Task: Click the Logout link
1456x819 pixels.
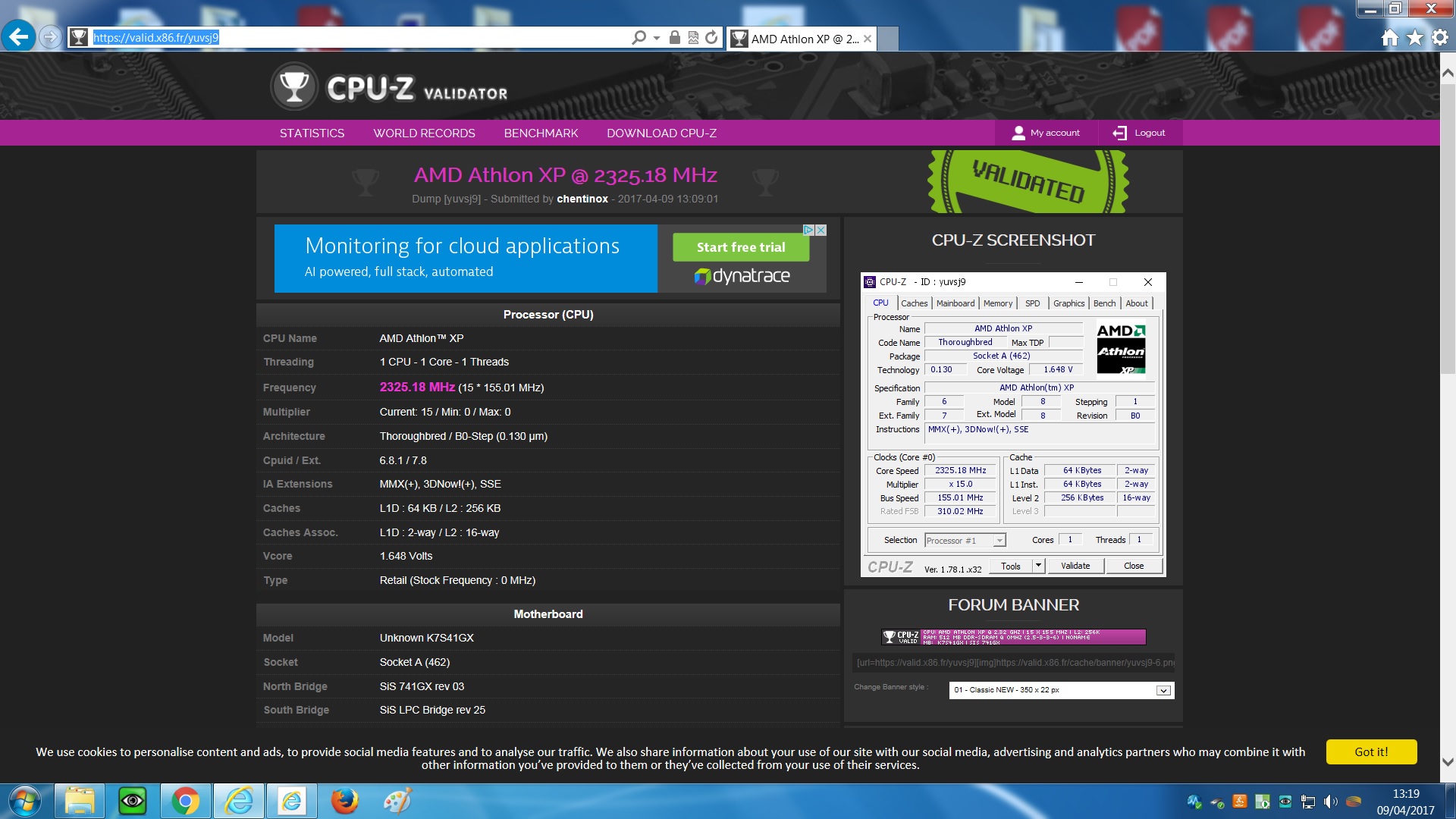Action: 1150,133
